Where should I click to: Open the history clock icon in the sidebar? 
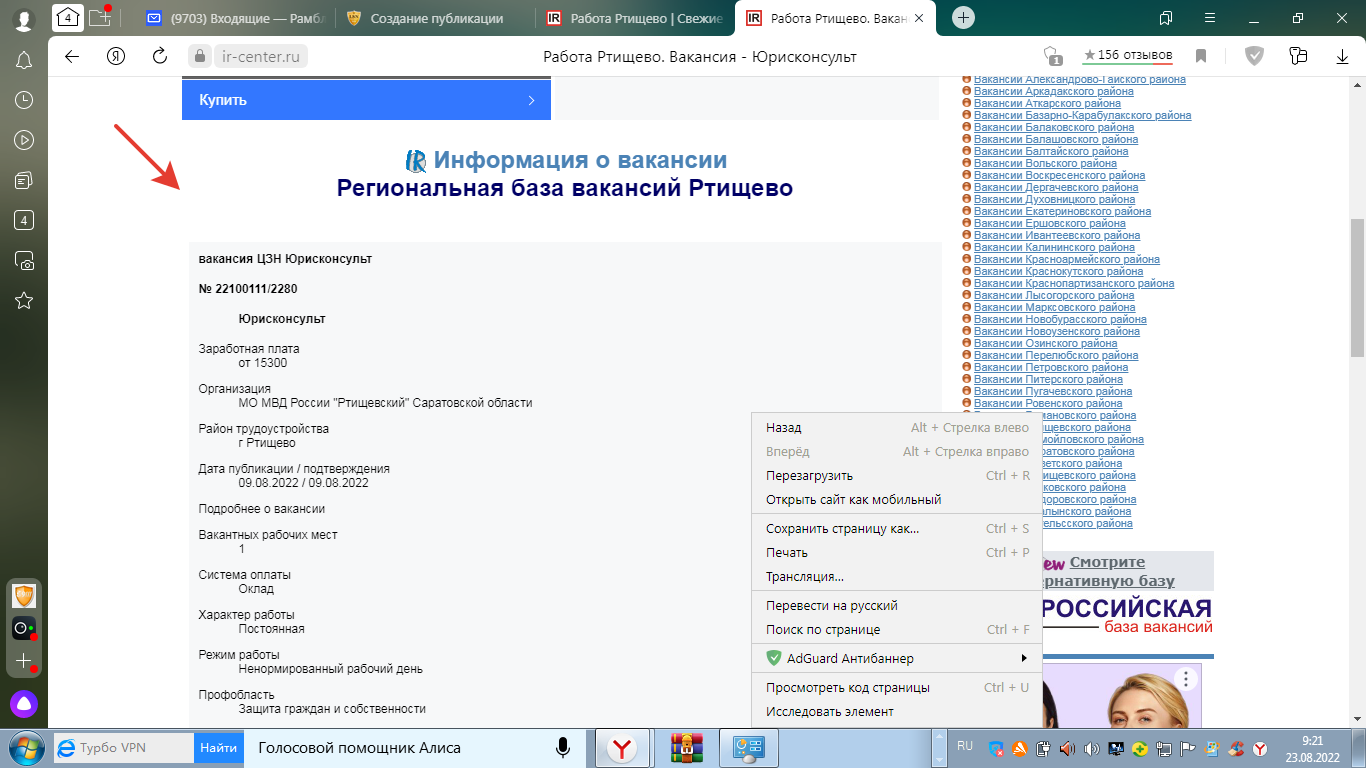[x=24, y=100]
